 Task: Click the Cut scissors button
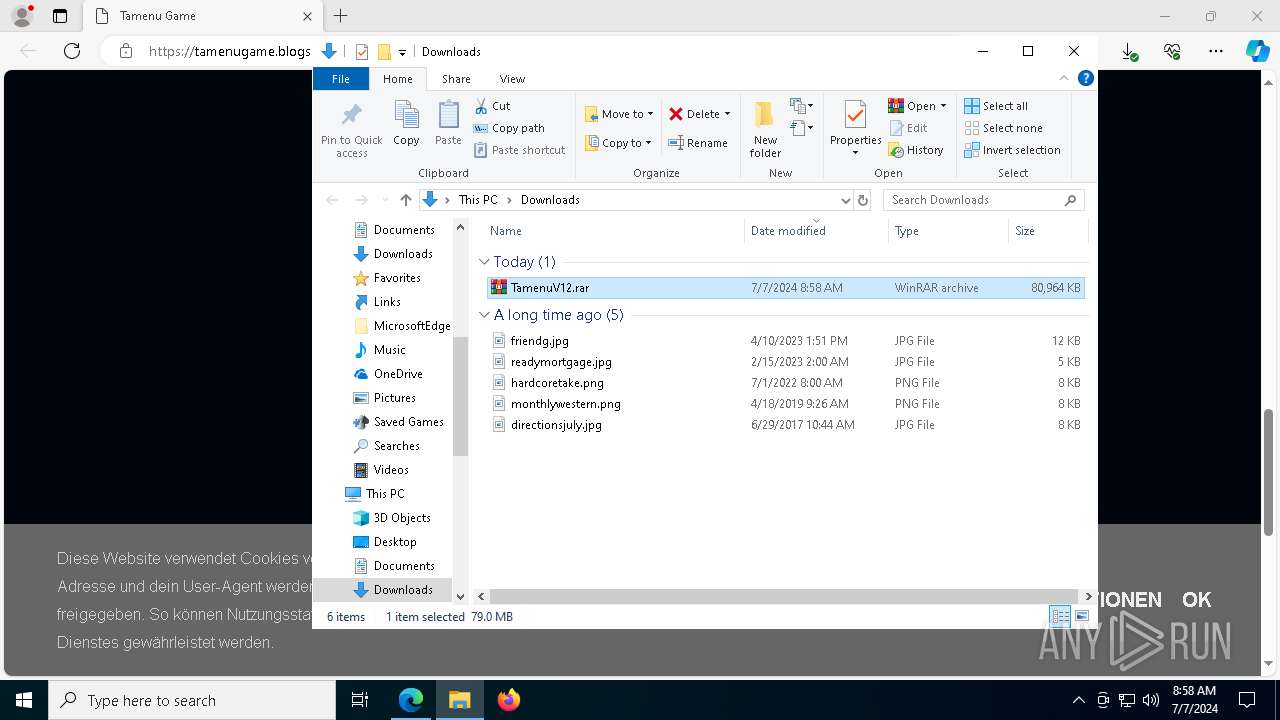(493, 106)
